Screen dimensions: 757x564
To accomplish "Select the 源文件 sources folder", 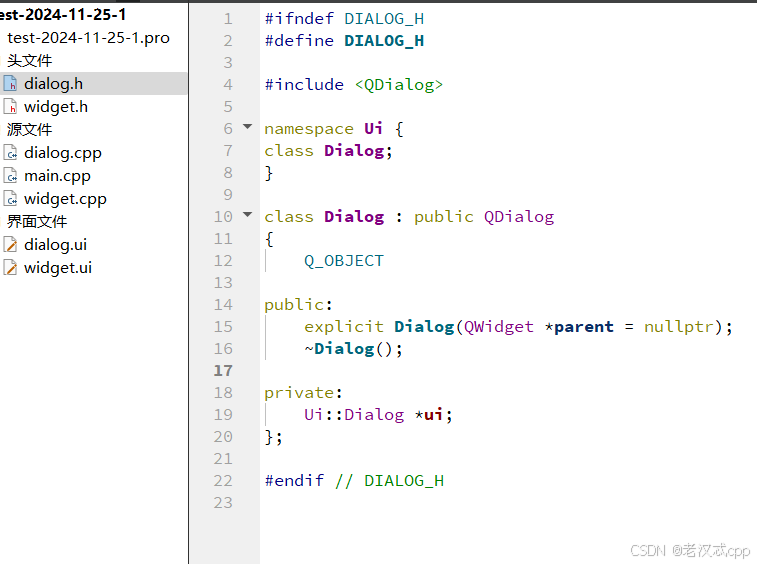I will point(29,130).
